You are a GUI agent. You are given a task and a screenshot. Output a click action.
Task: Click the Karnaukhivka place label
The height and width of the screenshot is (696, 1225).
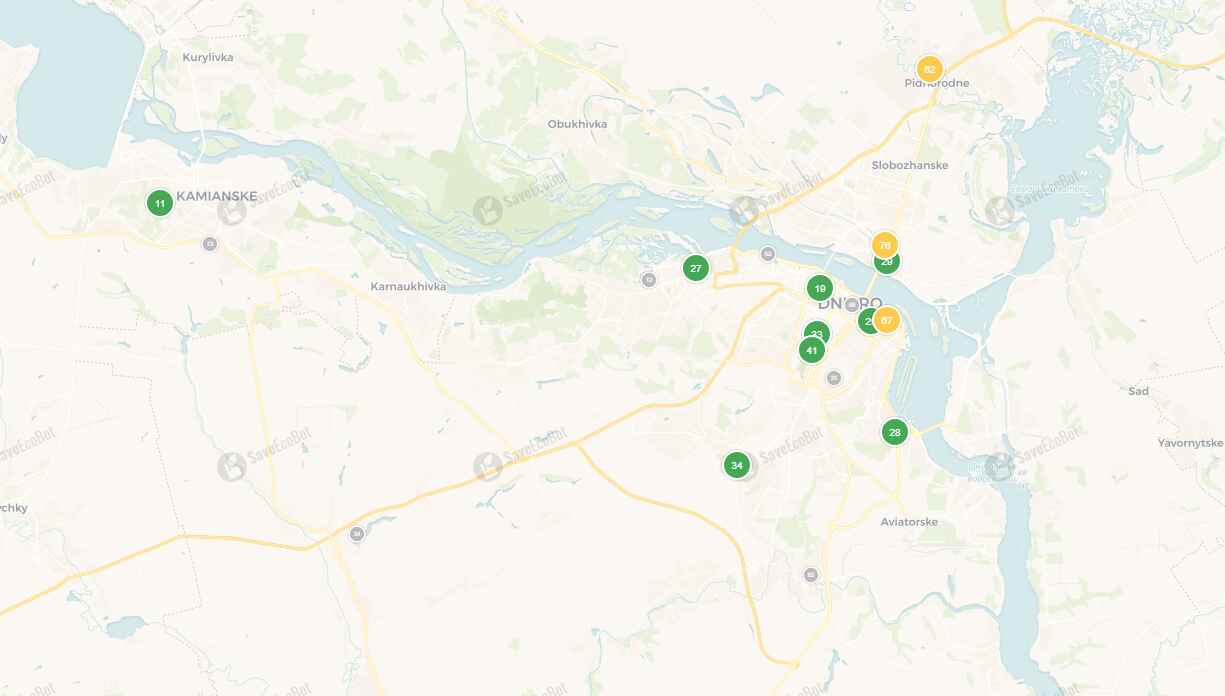408,286
